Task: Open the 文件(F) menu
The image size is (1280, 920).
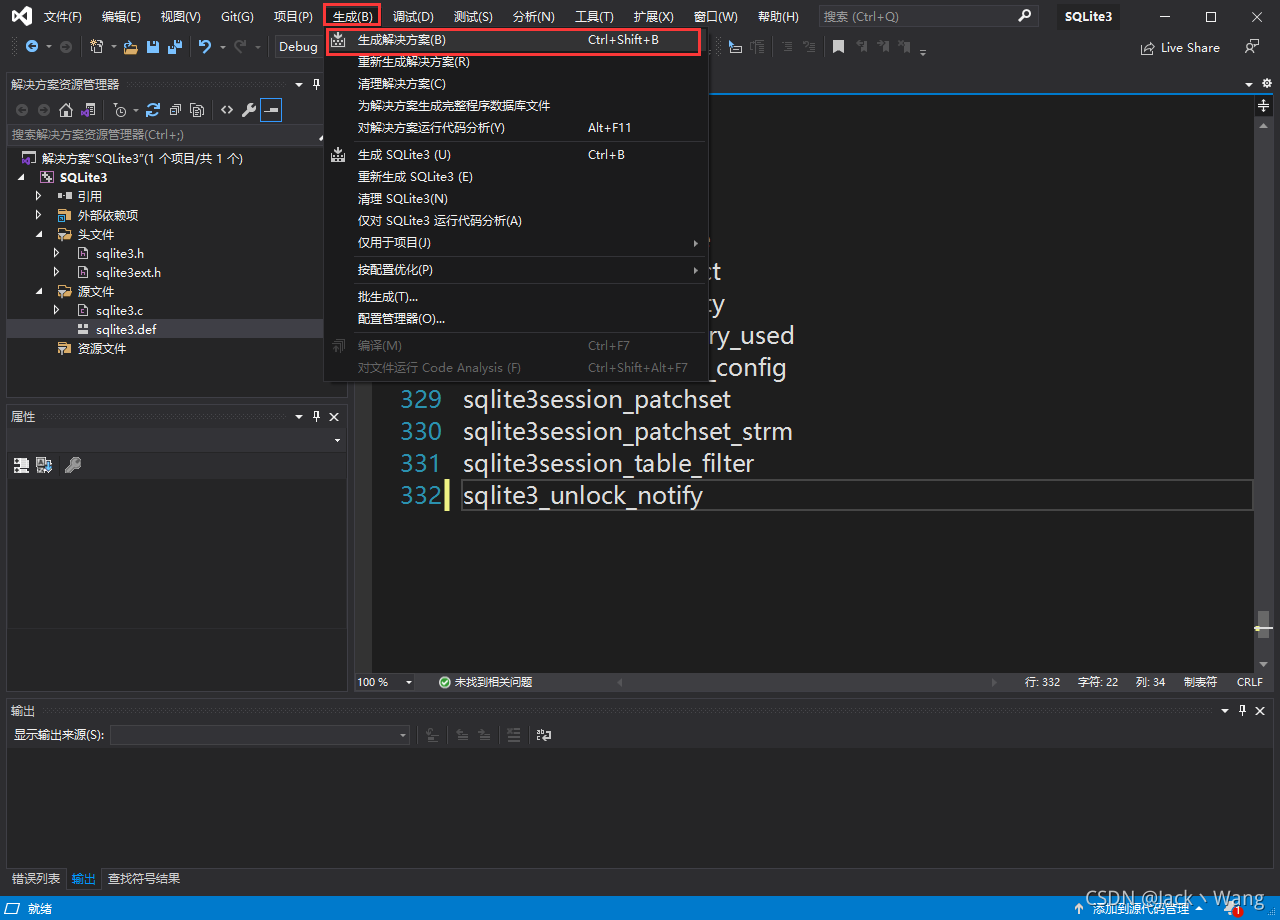Action: 63,17
